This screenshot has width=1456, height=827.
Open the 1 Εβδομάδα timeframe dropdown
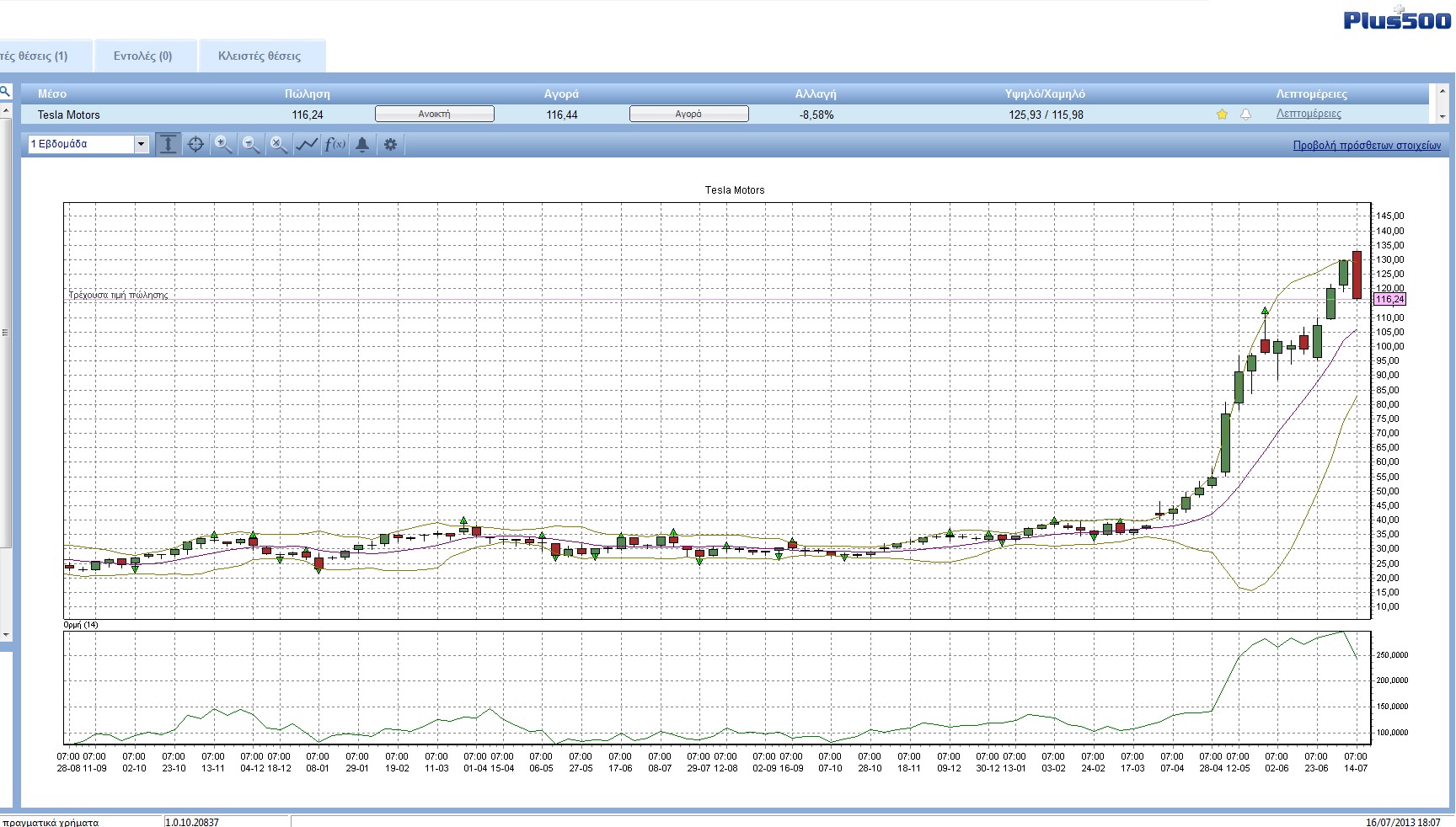pyautogui.click(x=88, y=144)
